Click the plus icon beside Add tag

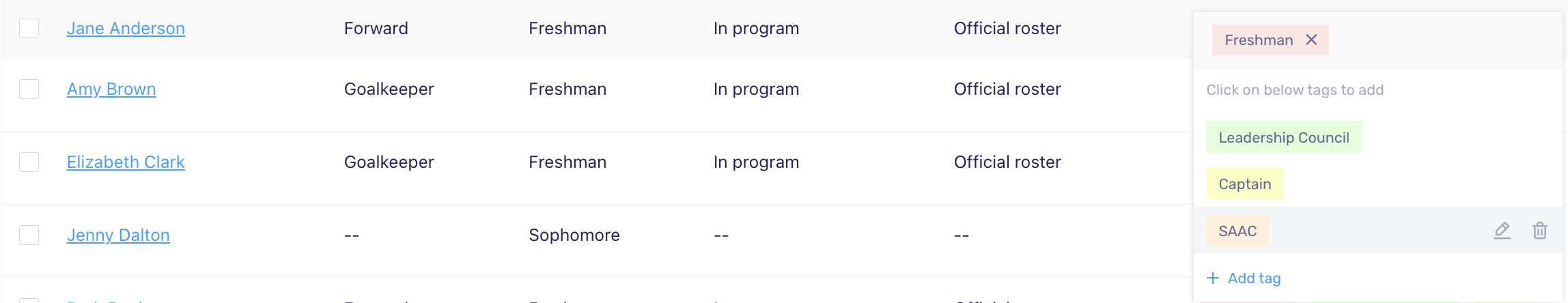(x=1213, y=278)
